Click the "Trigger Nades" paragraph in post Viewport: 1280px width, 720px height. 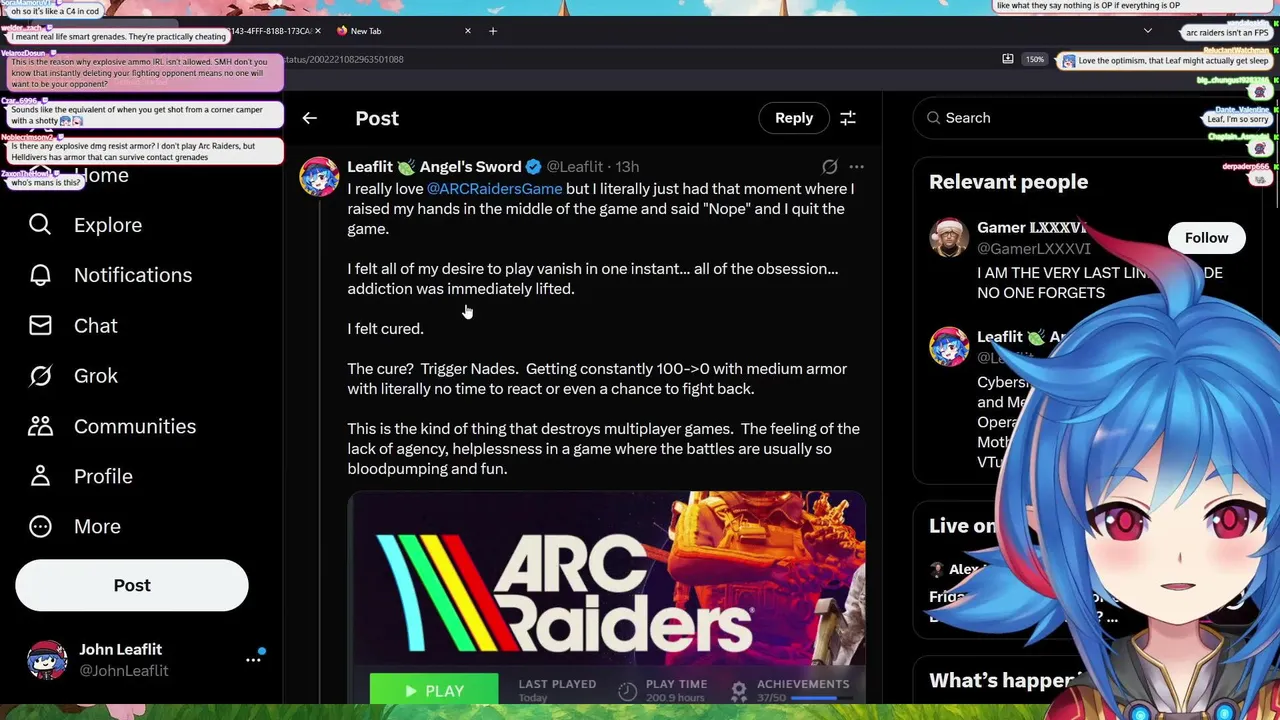pos(597,379)
